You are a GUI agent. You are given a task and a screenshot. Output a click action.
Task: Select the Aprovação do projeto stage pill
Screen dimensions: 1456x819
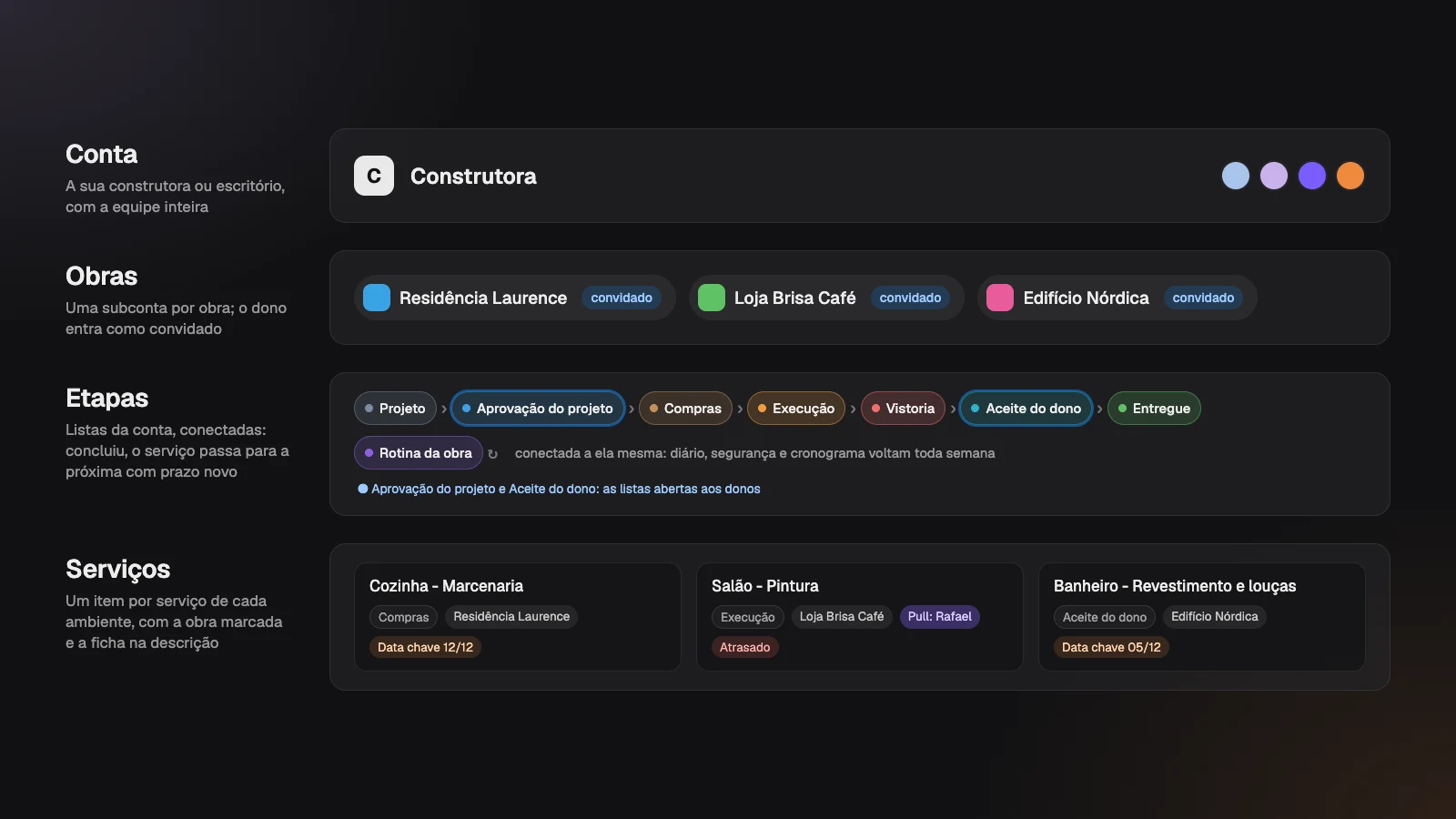[x=538, y=409]
